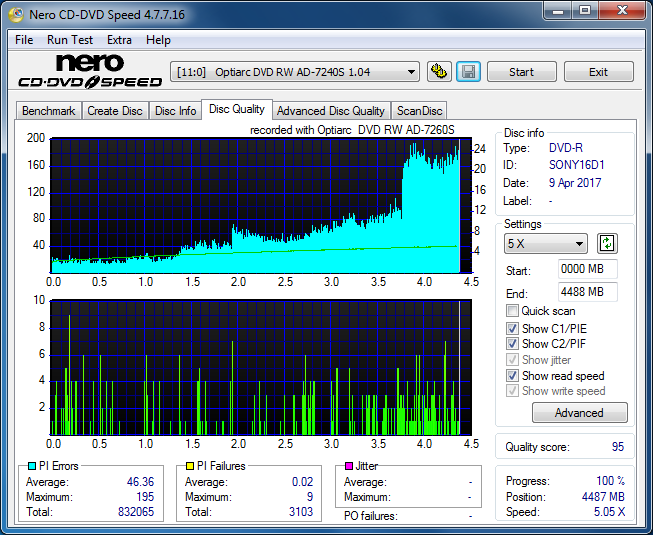
Task: Click the magenta Jitter legend square
Action: [x=349, y=466]
